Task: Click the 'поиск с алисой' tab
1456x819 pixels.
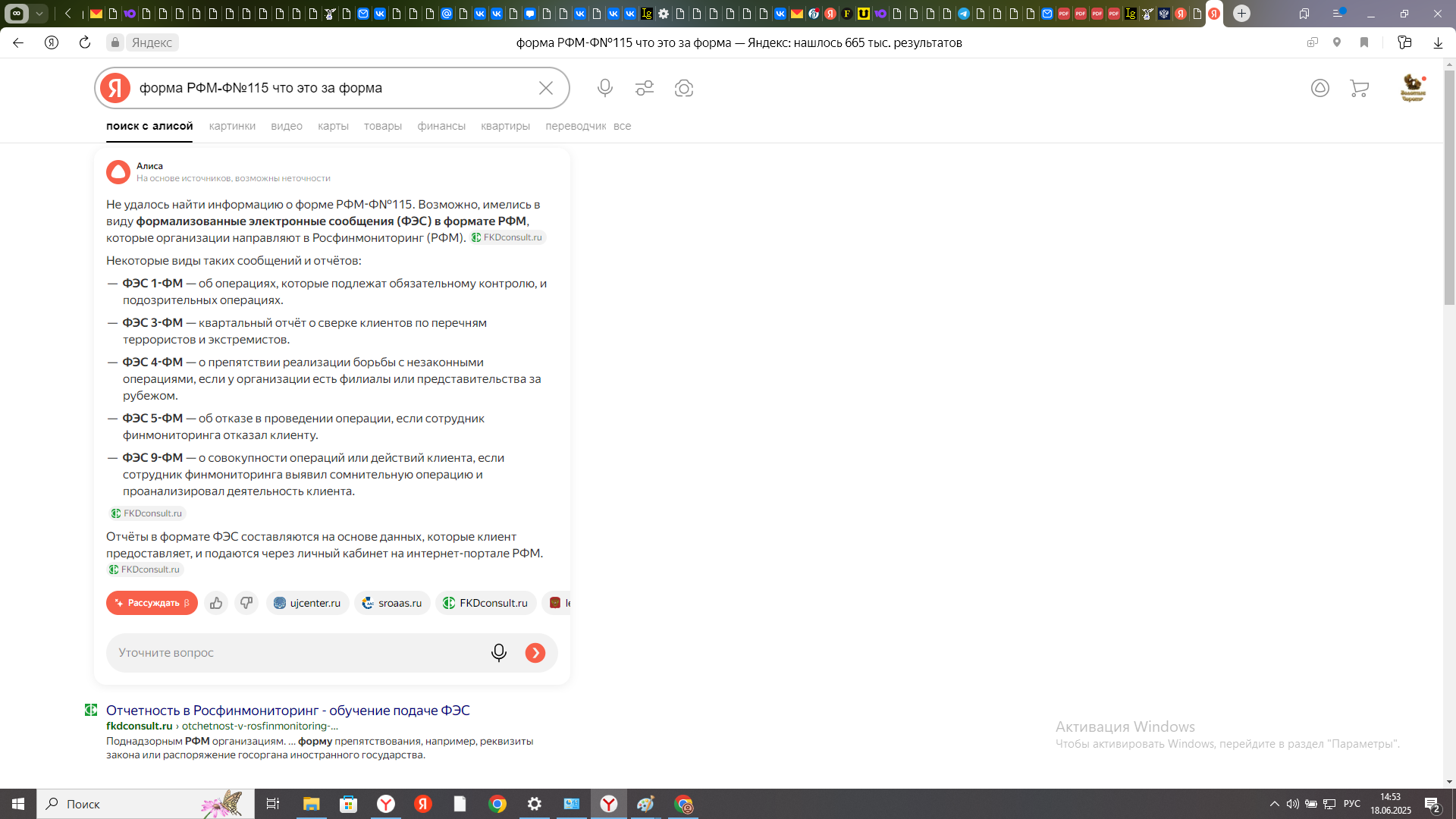Action: pos(149,126)
